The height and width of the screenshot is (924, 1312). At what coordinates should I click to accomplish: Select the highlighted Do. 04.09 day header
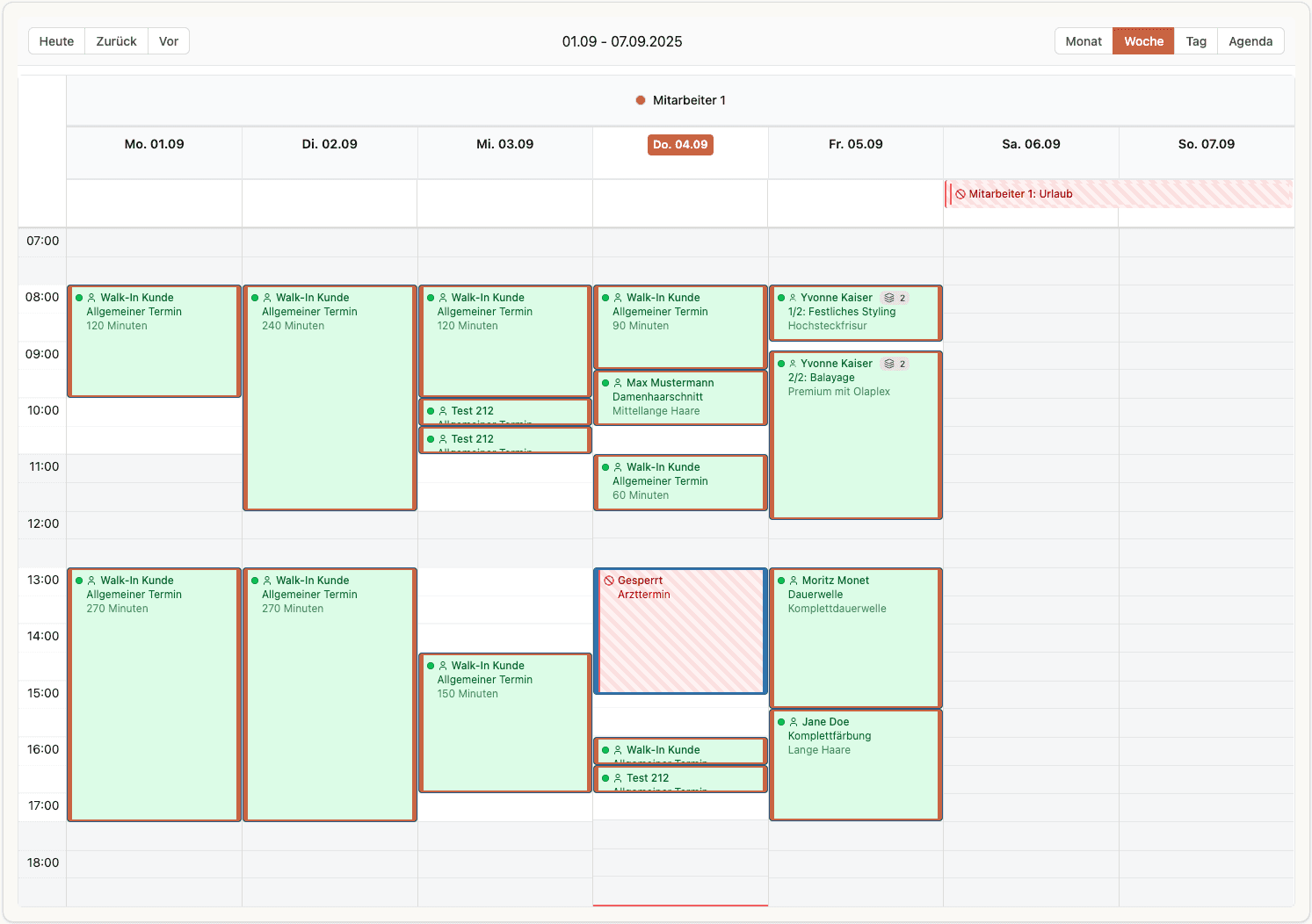(x=680, y=144)
